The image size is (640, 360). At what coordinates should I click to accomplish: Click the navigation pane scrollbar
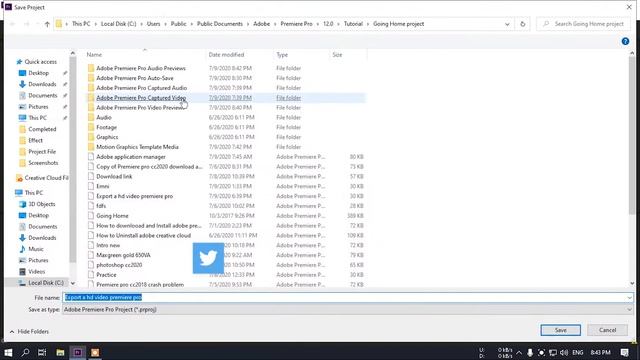pyautogui.click(x=73, y=159)
